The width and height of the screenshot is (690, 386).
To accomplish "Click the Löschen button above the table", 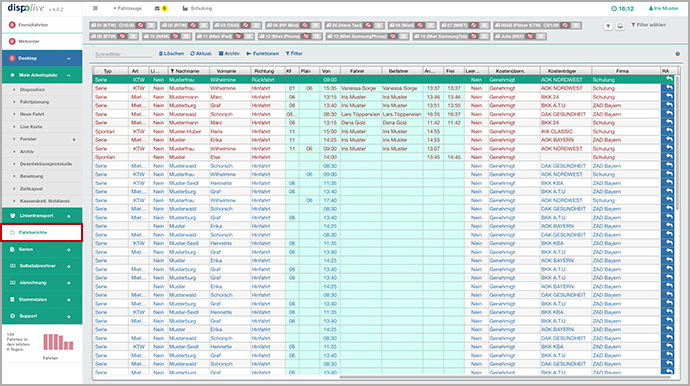I will [x=171, y=54].
